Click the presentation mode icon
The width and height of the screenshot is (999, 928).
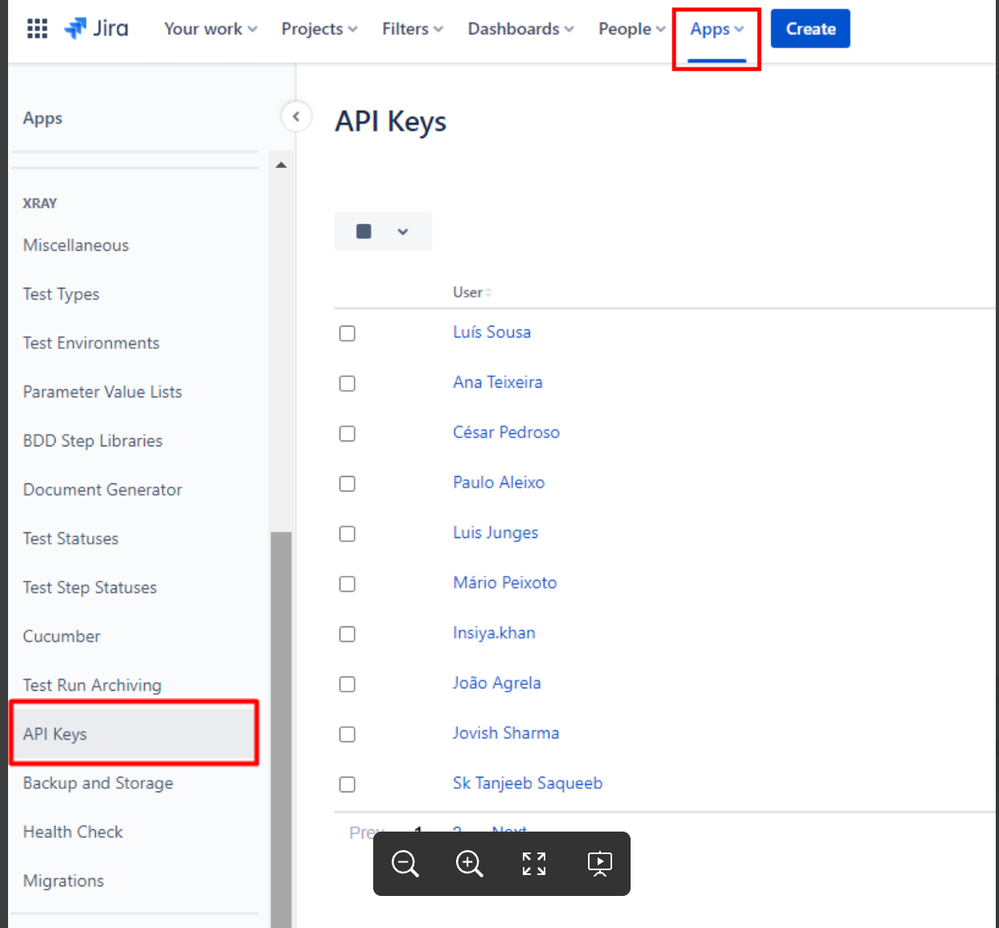(x=600, y=864)
